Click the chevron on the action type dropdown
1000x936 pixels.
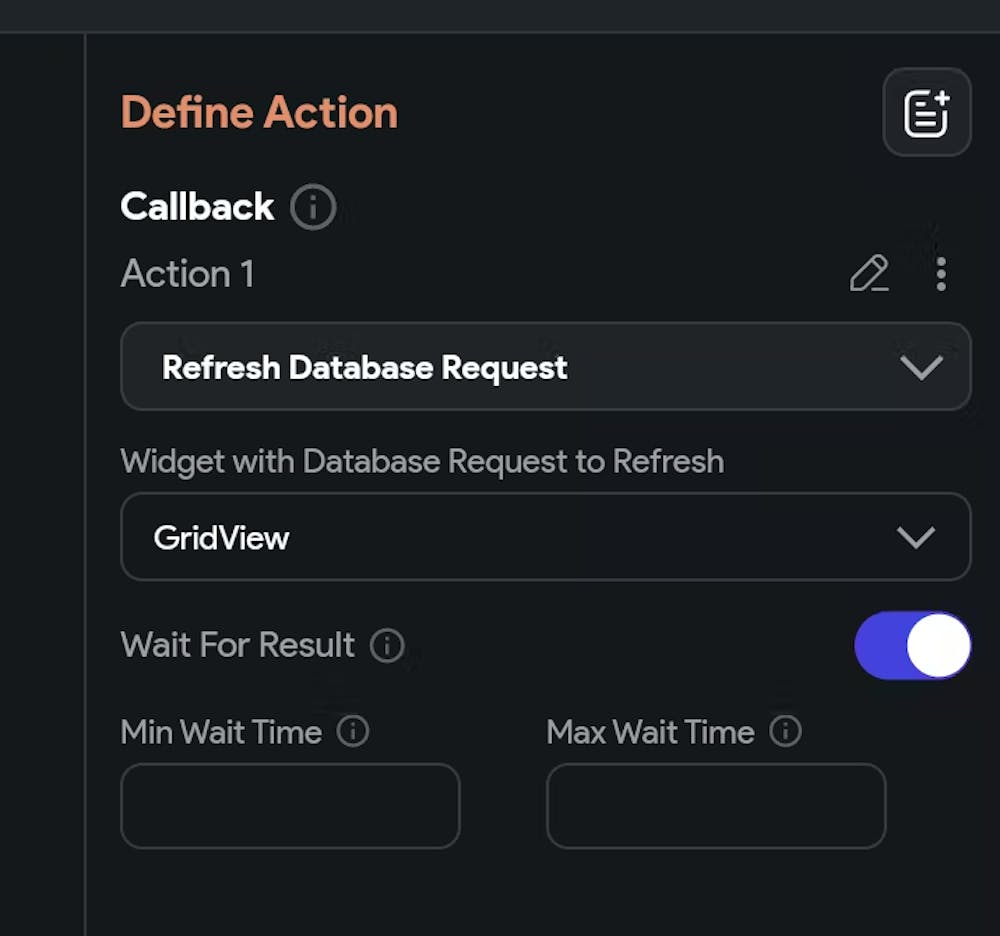tap(920, 367)
